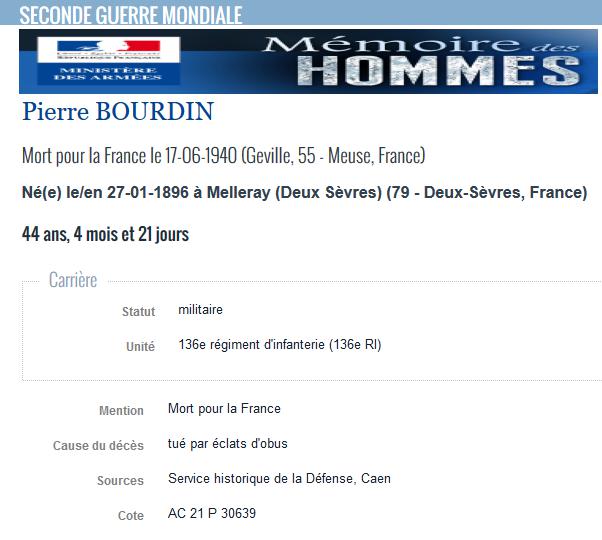Open the Seconde Guerre Mondiale header
602x540 pixels.
pos(131,15)
